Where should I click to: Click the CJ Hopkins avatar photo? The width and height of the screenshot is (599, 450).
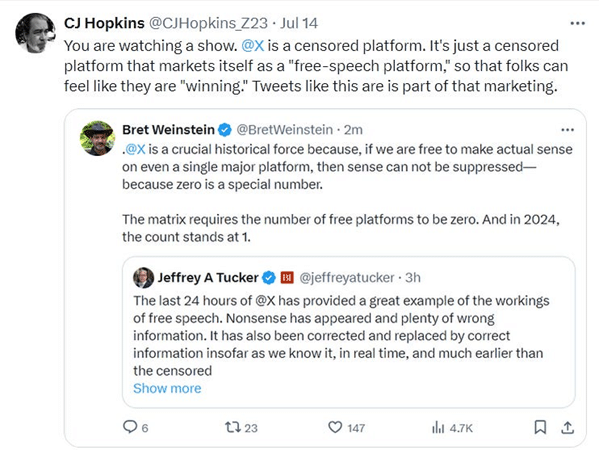36,33
